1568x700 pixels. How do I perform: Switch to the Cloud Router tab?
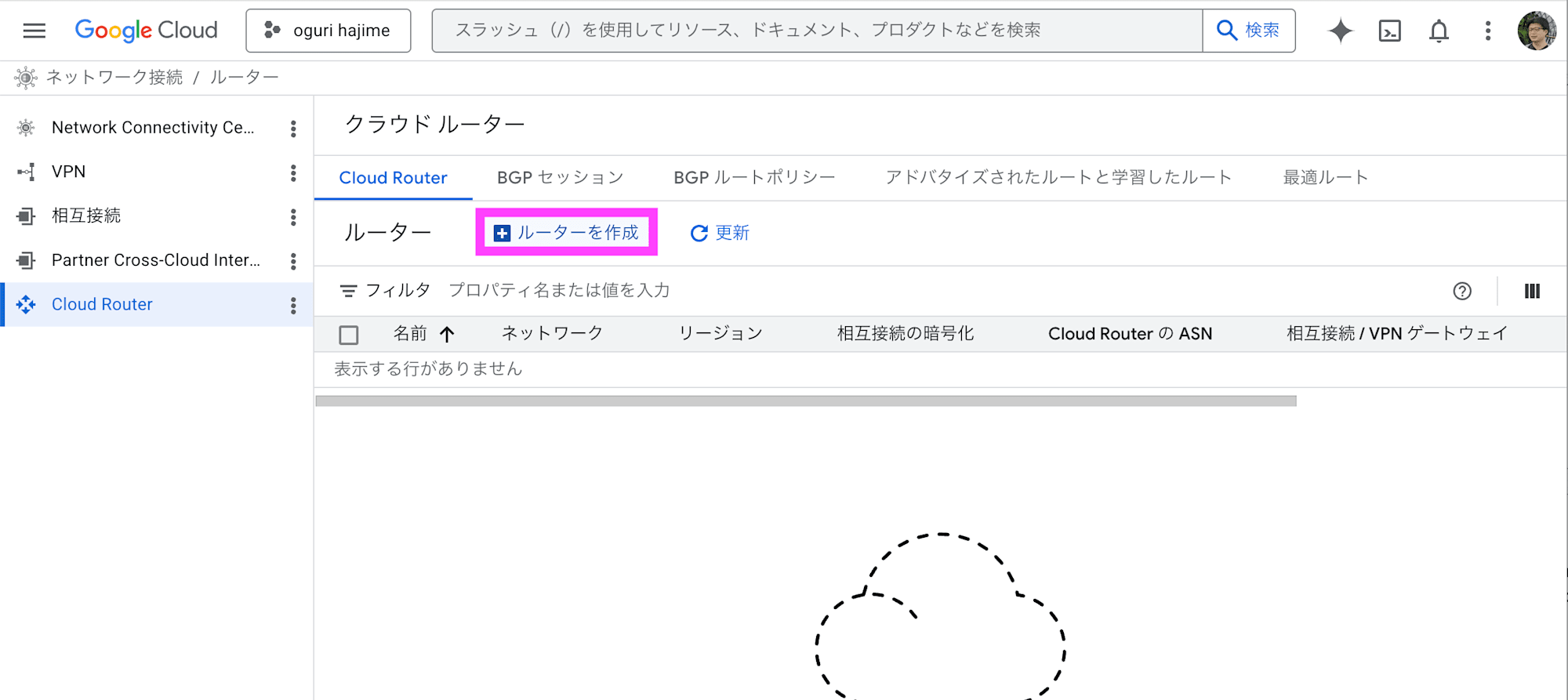tap(393, 178)
